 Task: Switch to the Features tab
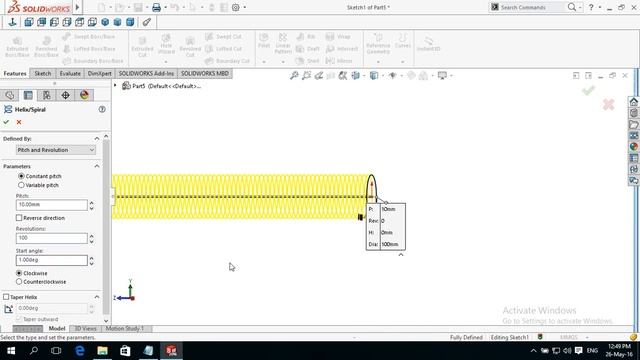(x=15, y=73)
